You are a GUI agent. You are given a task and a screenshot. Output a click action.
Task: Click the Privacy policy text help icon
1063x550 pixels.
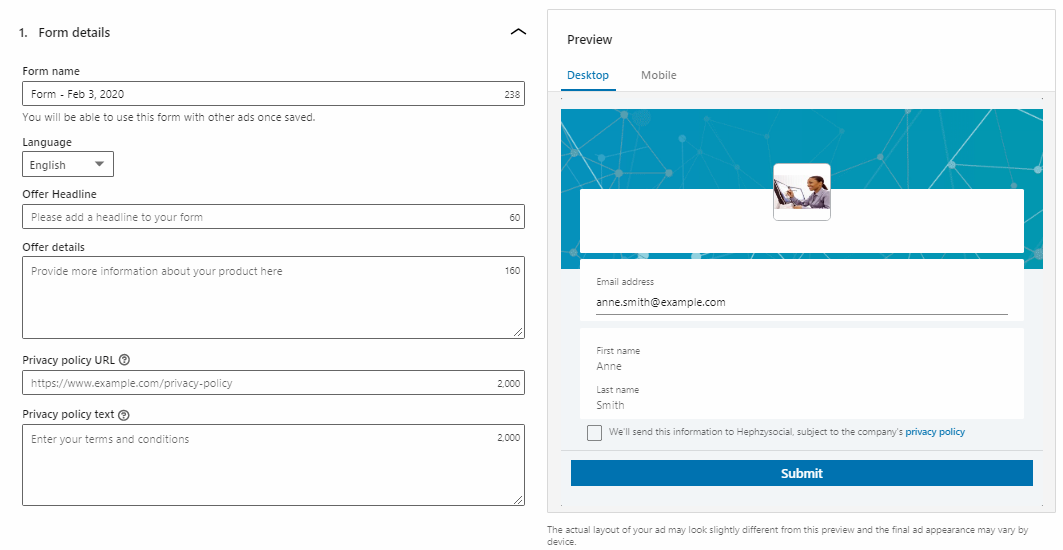point(123,415)
